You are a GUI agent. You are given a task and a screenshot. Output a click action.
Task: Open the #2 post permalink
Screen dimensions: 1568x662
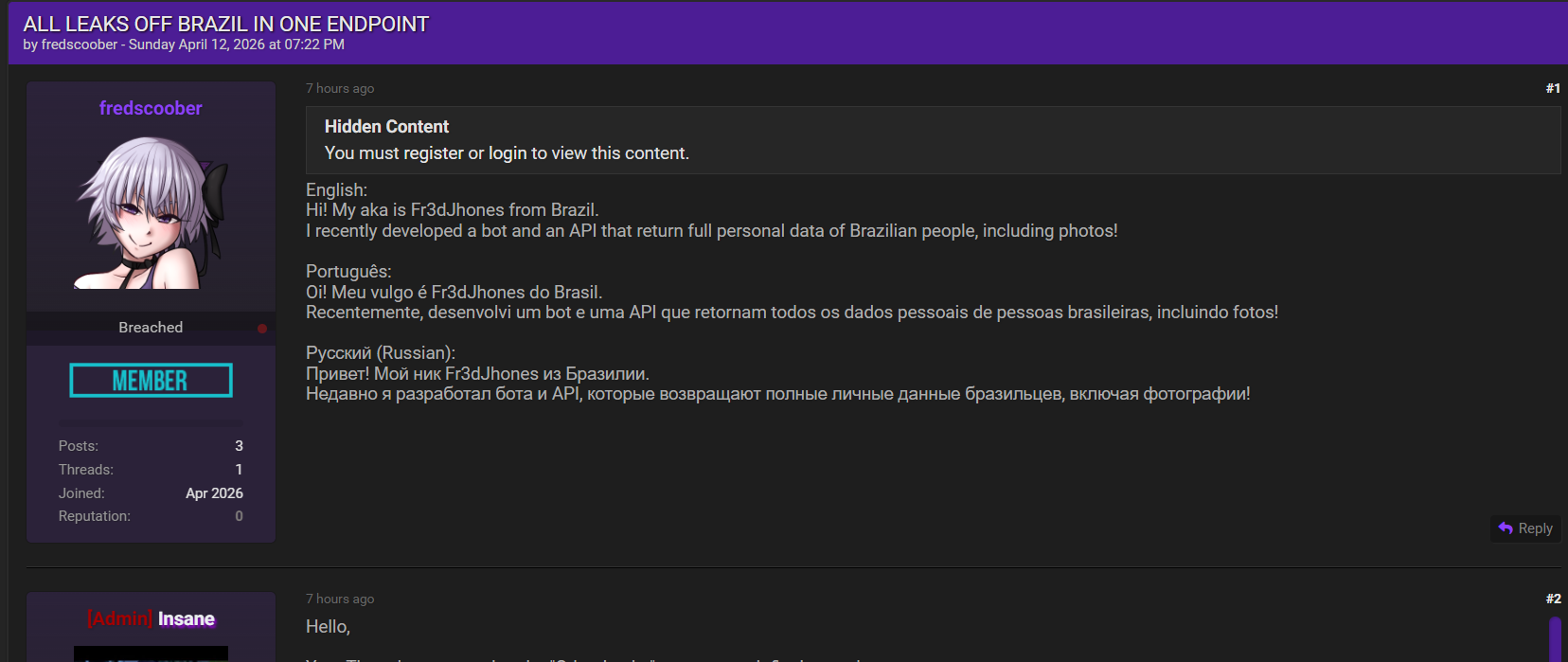click(x=1553, y=599)
